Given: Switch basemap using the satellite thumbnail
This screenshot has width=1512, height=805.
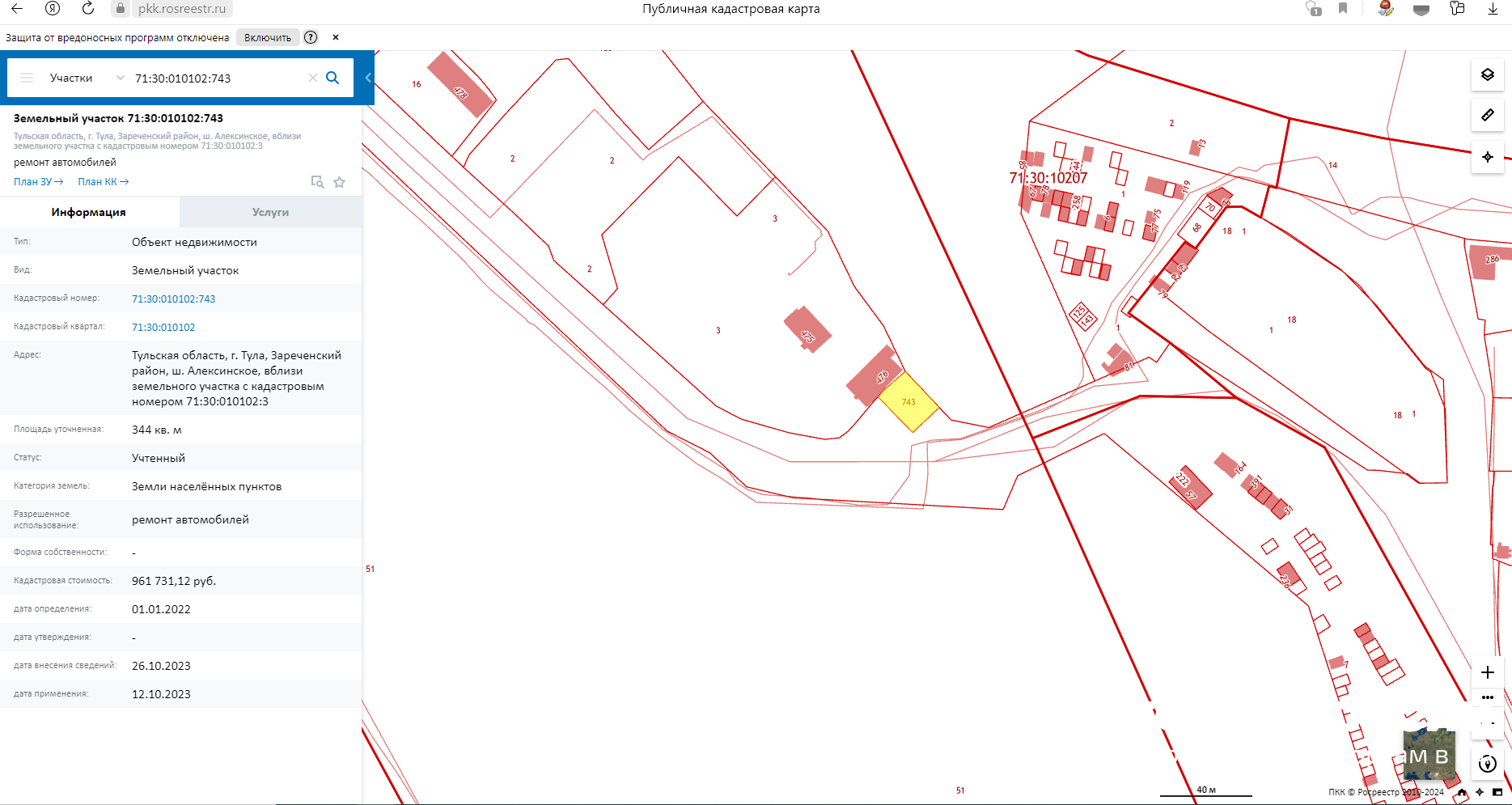Looking at the screenshot, I should click(x=1429, y=756).
